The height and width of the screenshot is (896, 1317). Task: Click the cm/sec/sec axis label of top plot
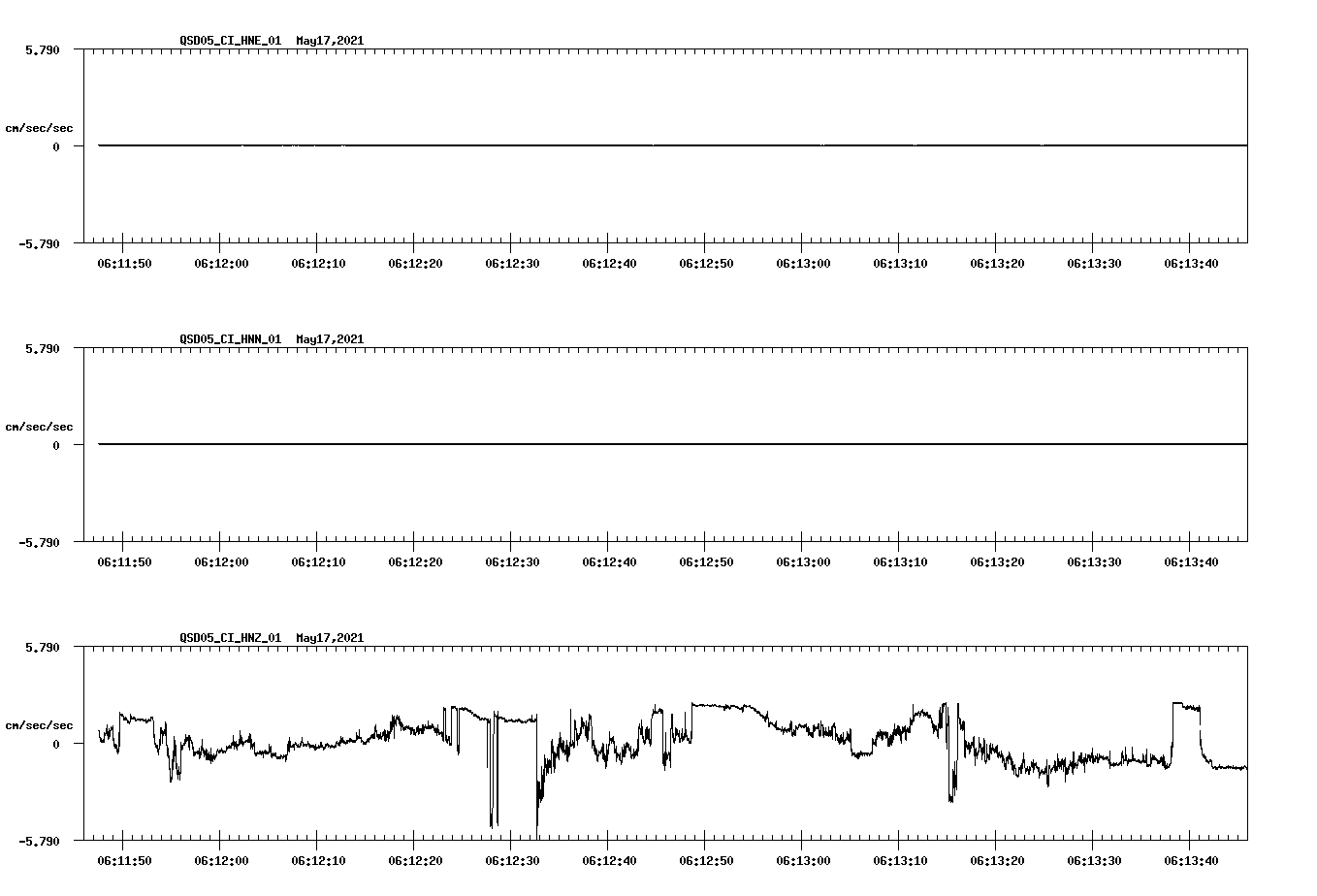pyautogui.click(x=40, y=127)
